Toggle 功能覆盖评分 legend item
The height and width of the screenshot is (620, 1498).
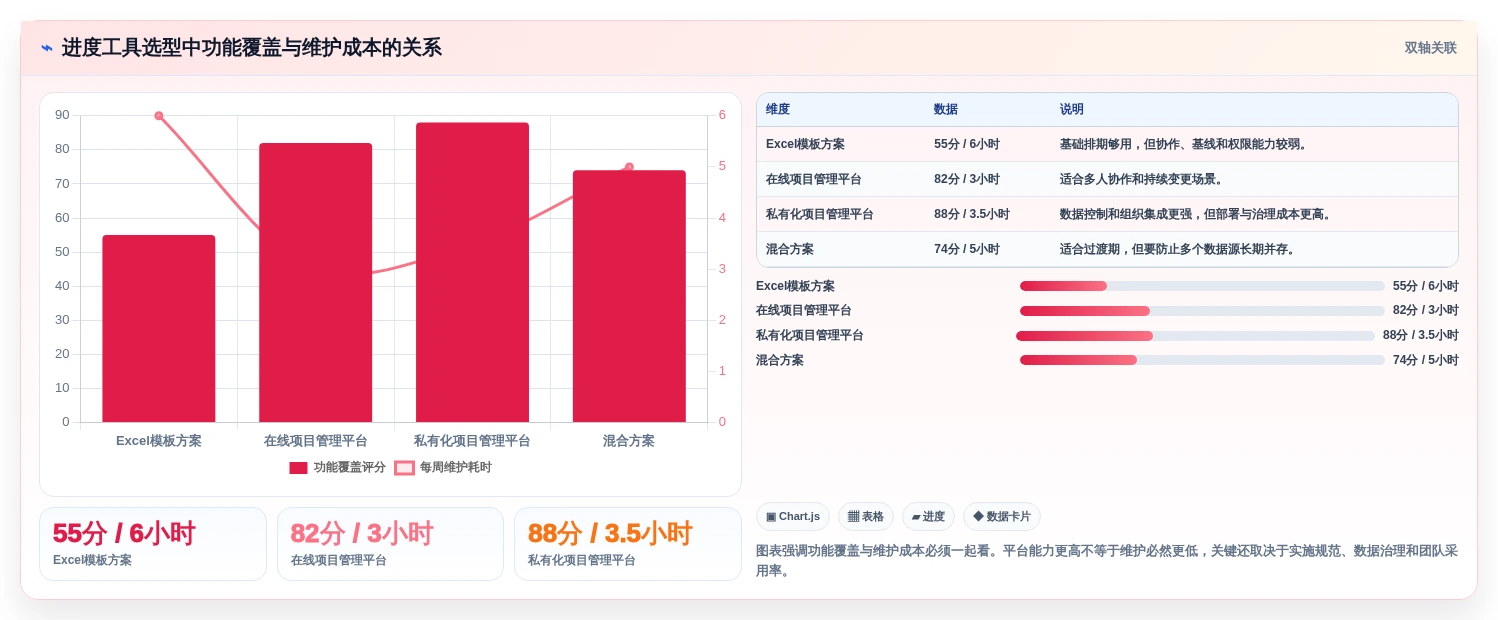(337, 467)
